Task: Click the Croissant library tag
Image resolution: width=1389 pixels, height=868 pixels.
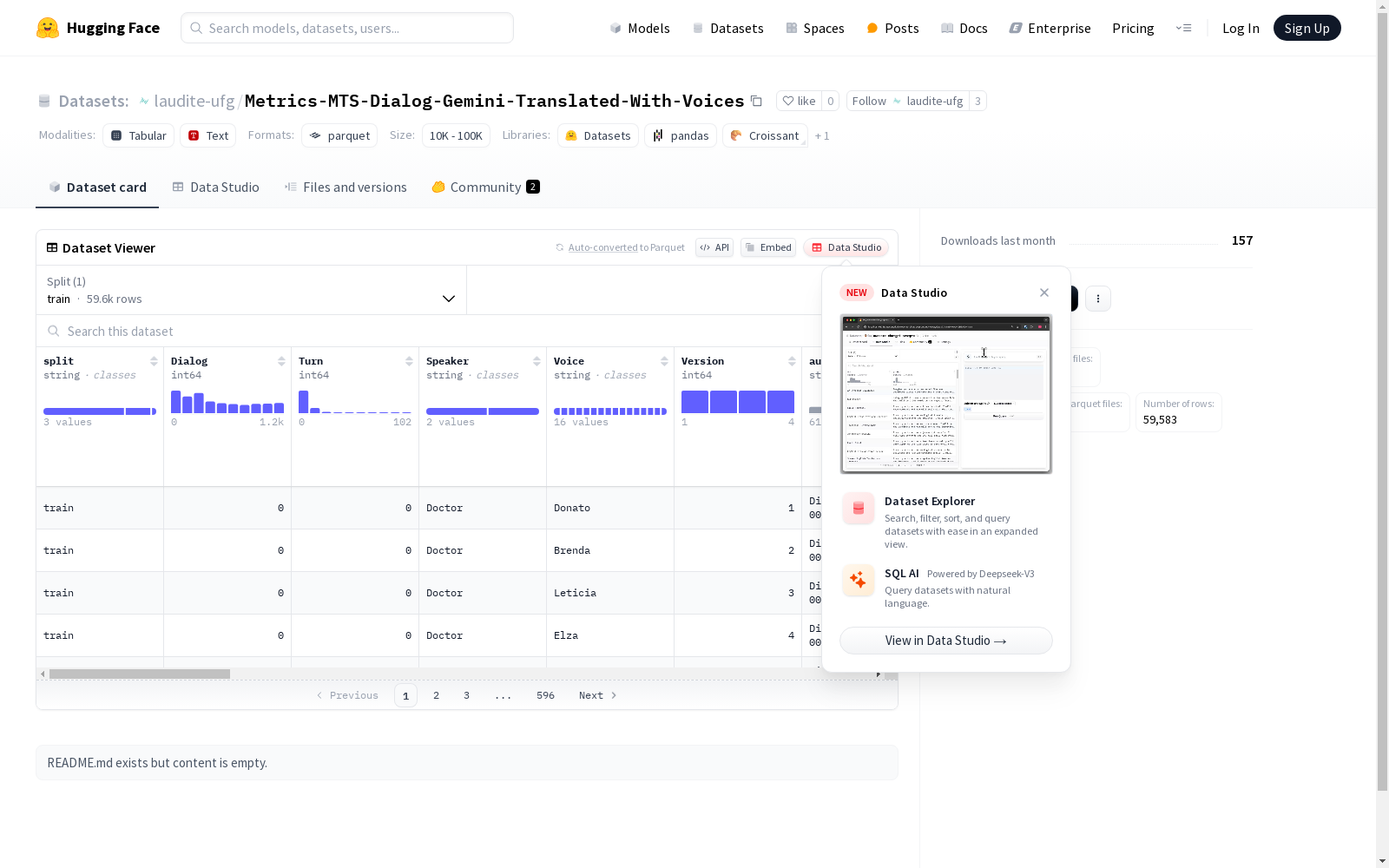Action: (x=765, y=135)
